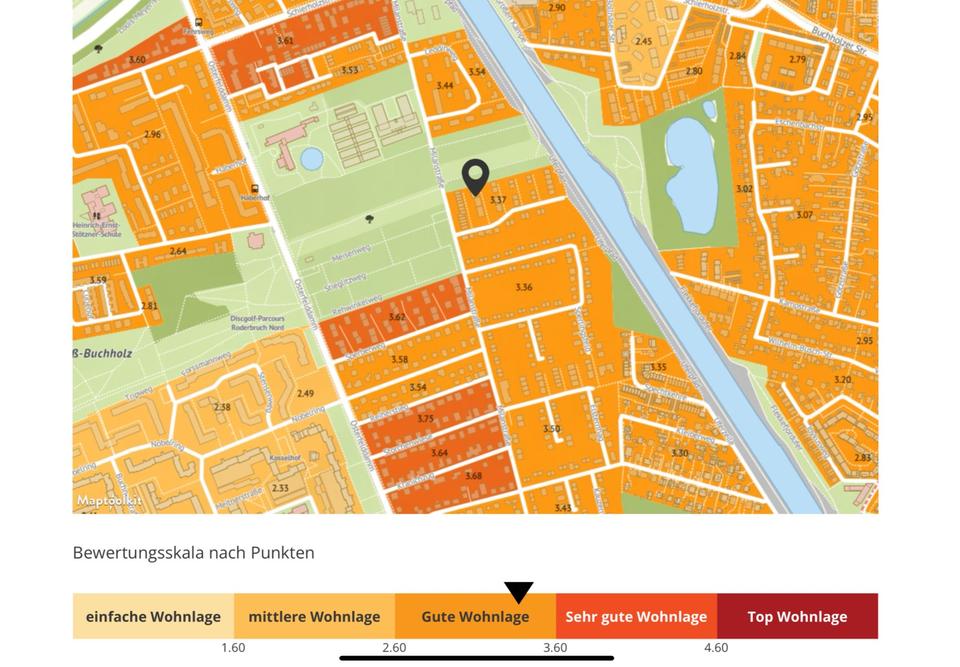The image size is (960, 667).
Task: Click the Heinrich-Ernst-Stötzner-Schule school icon
Action: pyautogui.click(x=97, y=214)
